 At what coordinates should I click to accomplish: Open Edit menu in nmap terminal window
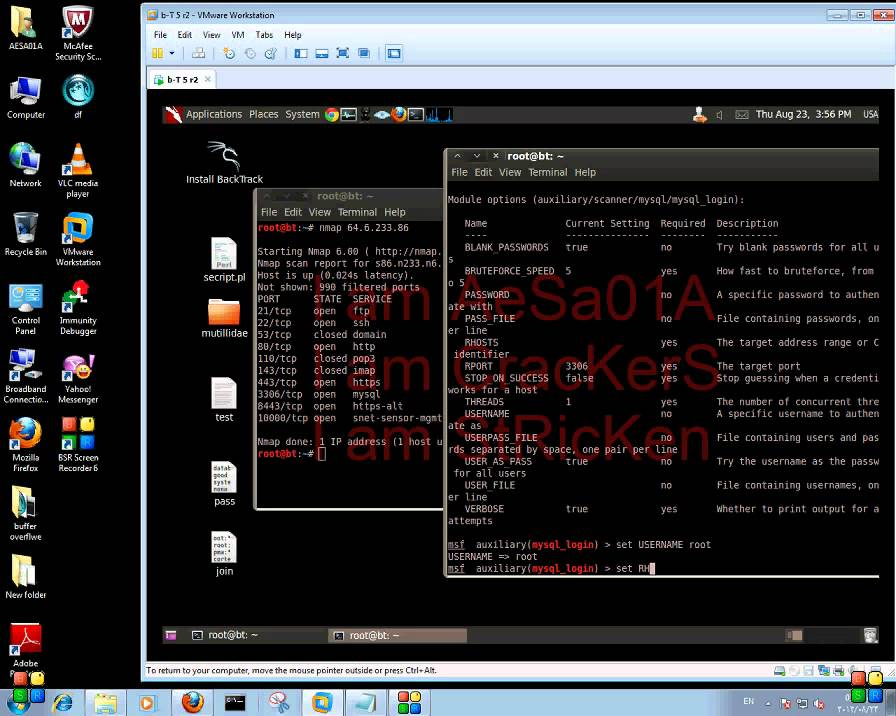(293, 212)
